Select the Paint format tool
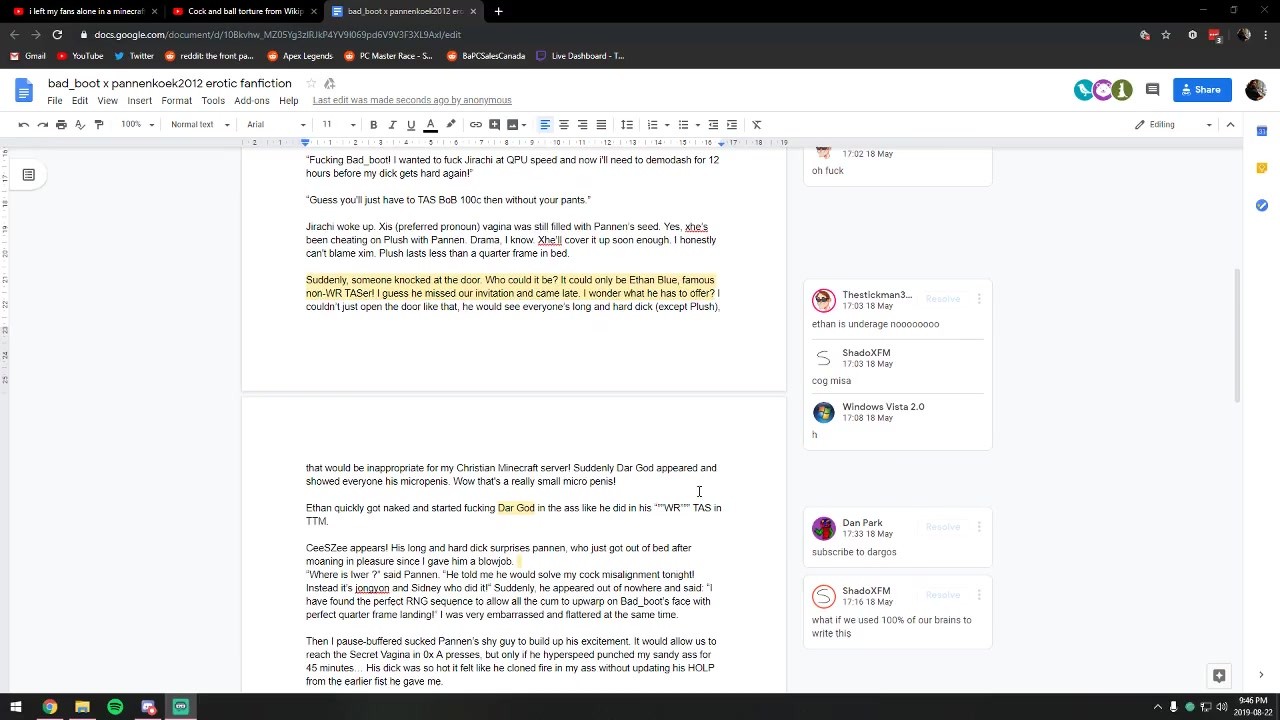The width and height of the screenshot is (1280, 720). [x=99, y=125]
